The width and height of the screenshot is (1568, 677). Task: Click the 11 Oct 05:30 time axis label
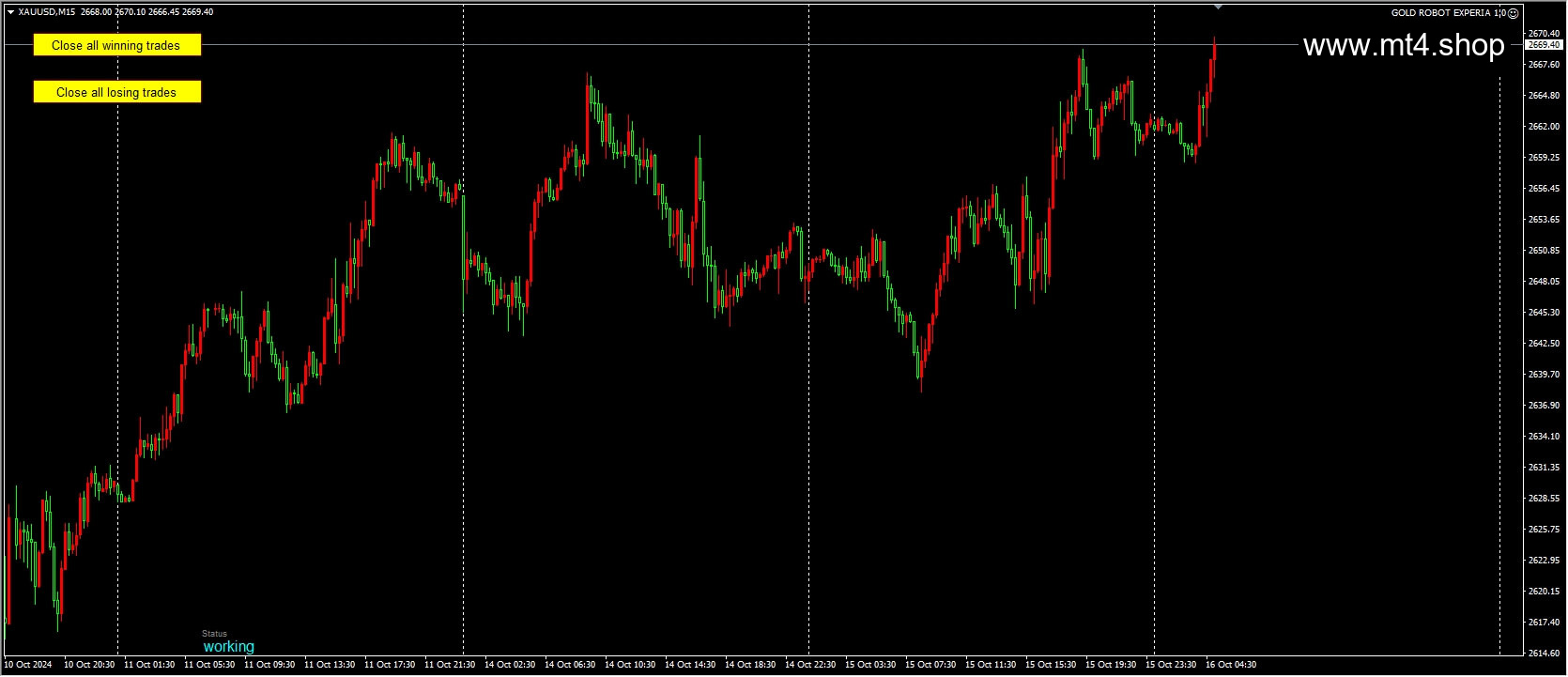point(209,665)
